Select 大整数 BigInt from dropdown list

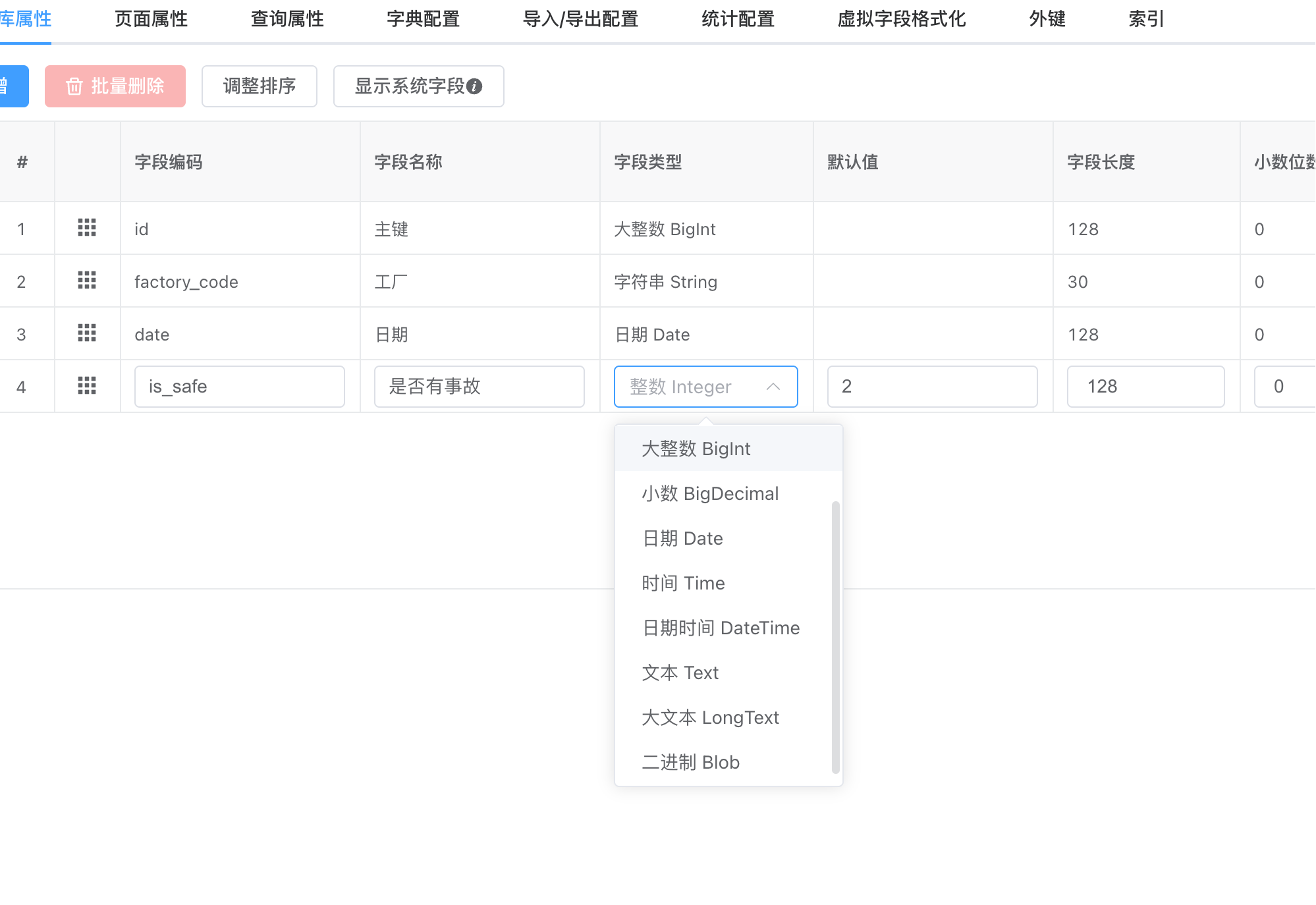(696, 449)
